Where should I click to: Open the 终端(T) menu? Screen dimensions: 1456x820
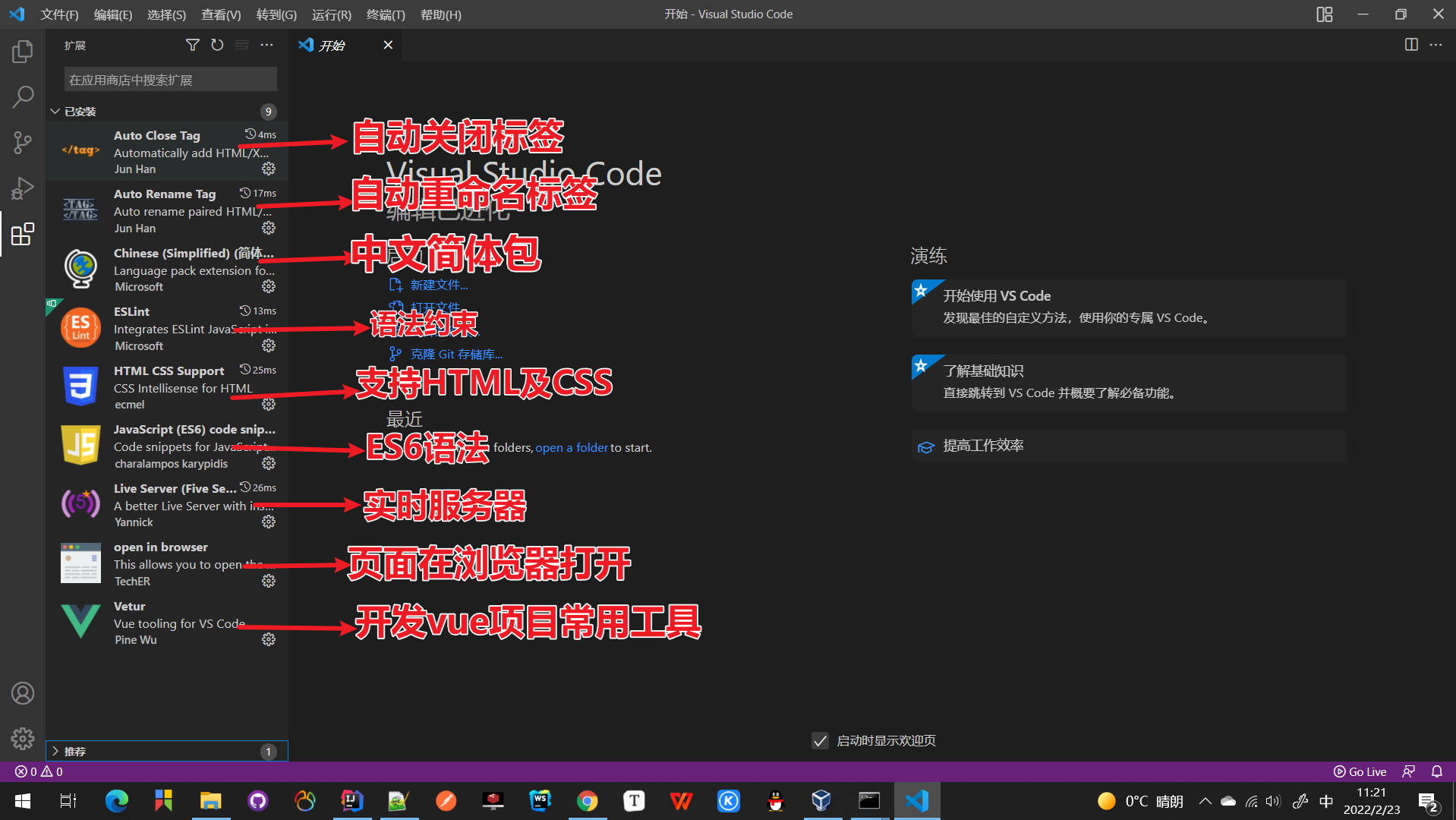pyautogui.click(x=385, y=14)
